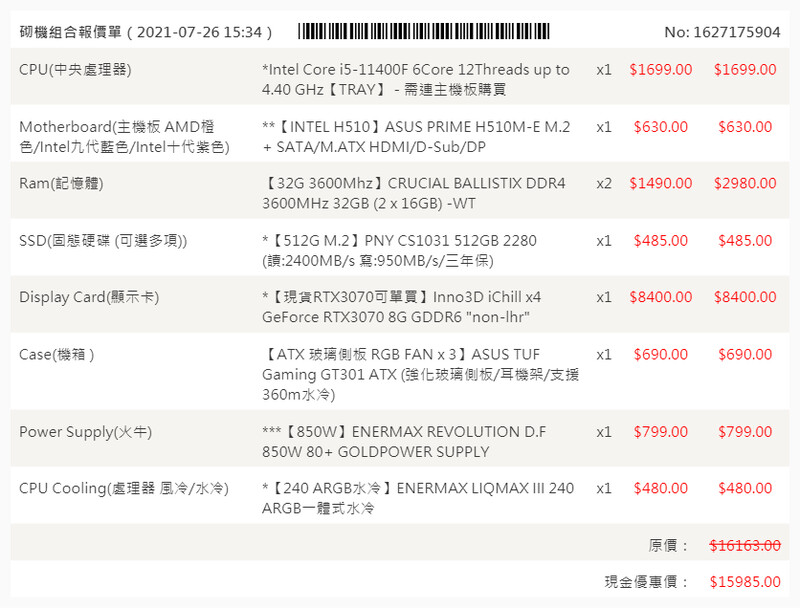Click the 砌機組合報價單 title with date
Image resolution: width=800 pixels, height=608 pixels.
point(147,32)
